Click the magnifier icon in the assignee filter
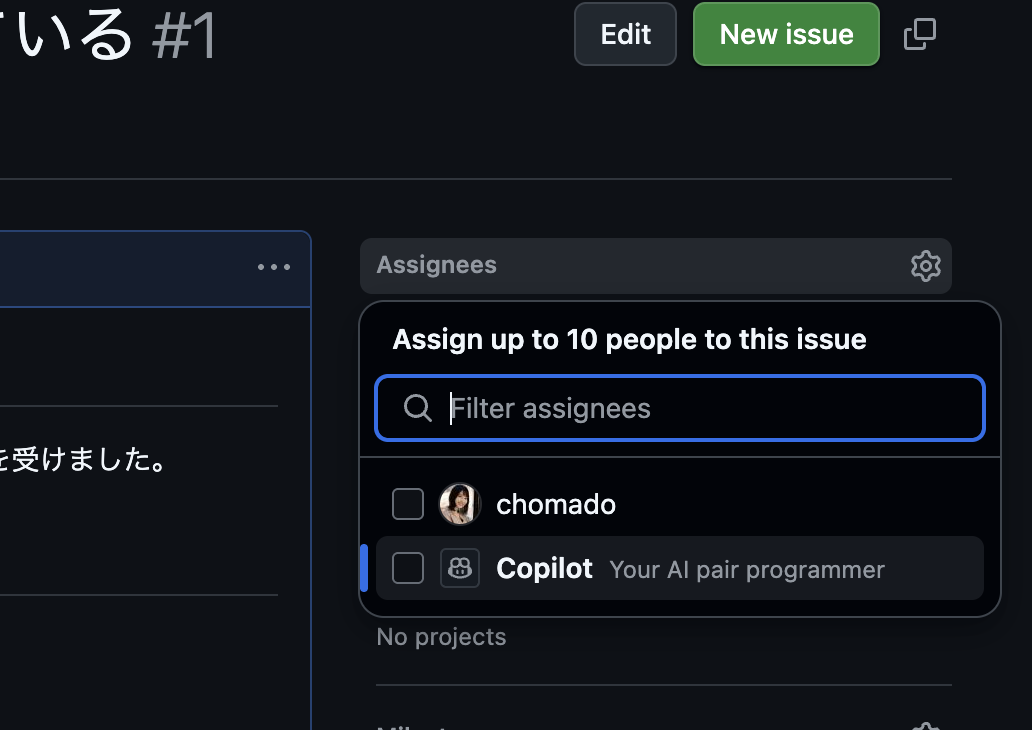Viewport: 1032px width, 730px height. 417,407
